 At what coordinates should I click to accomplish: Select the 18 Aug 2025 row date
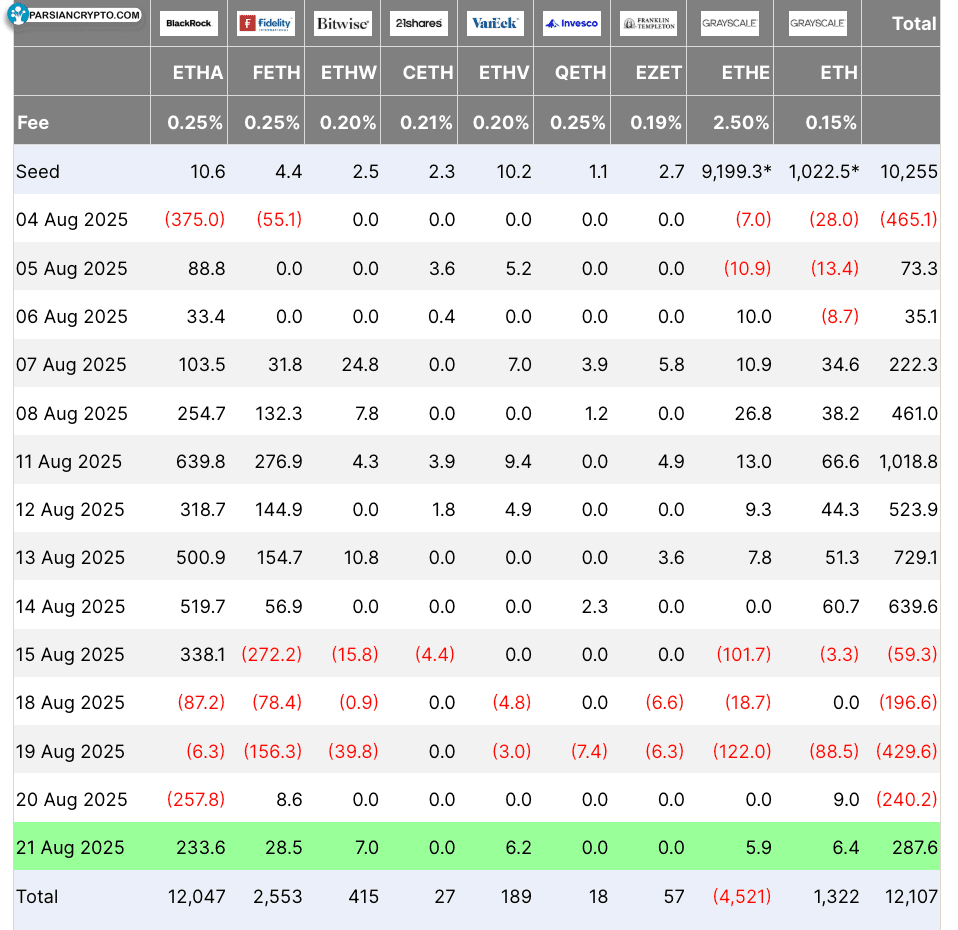click(x=70, y=703)
